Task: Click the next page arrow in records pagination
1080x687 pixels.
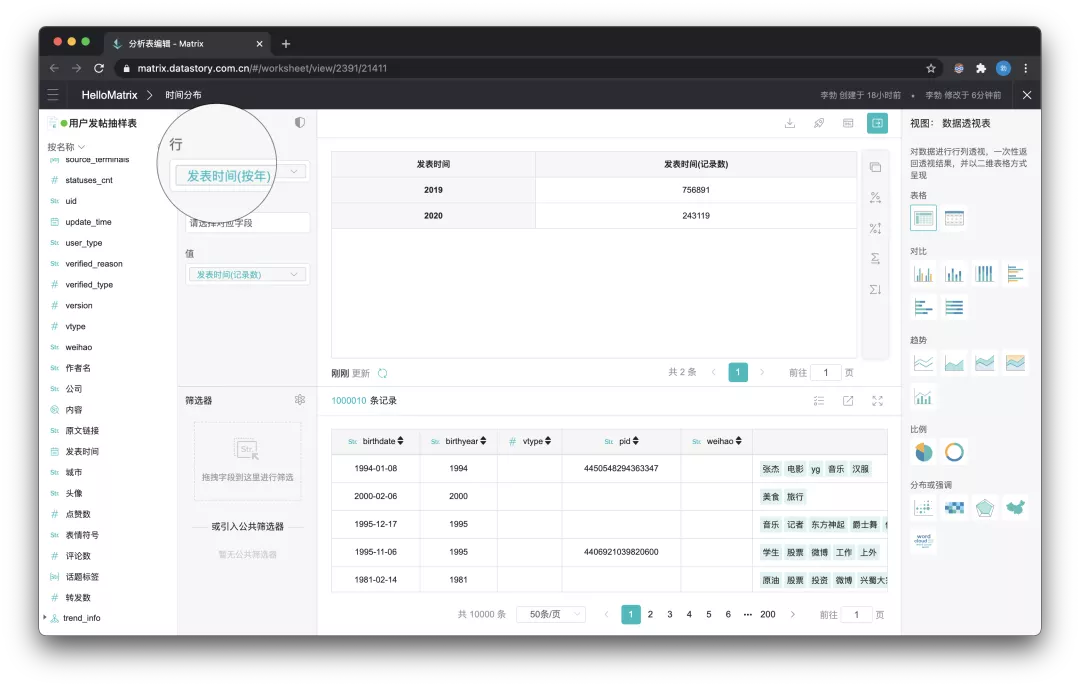Action: tap(793, 614)
